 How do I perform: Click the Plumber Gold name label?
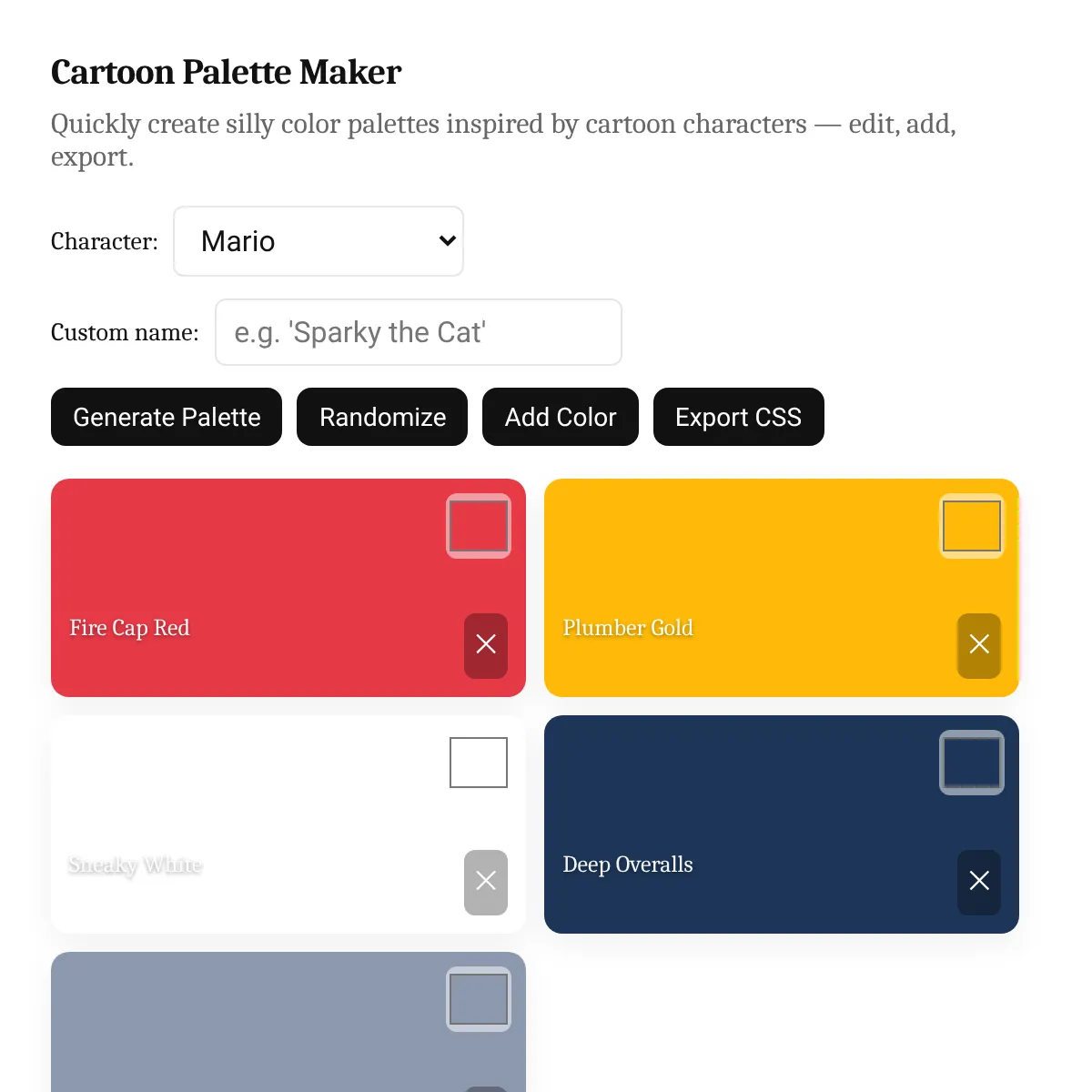coord(628,628)
